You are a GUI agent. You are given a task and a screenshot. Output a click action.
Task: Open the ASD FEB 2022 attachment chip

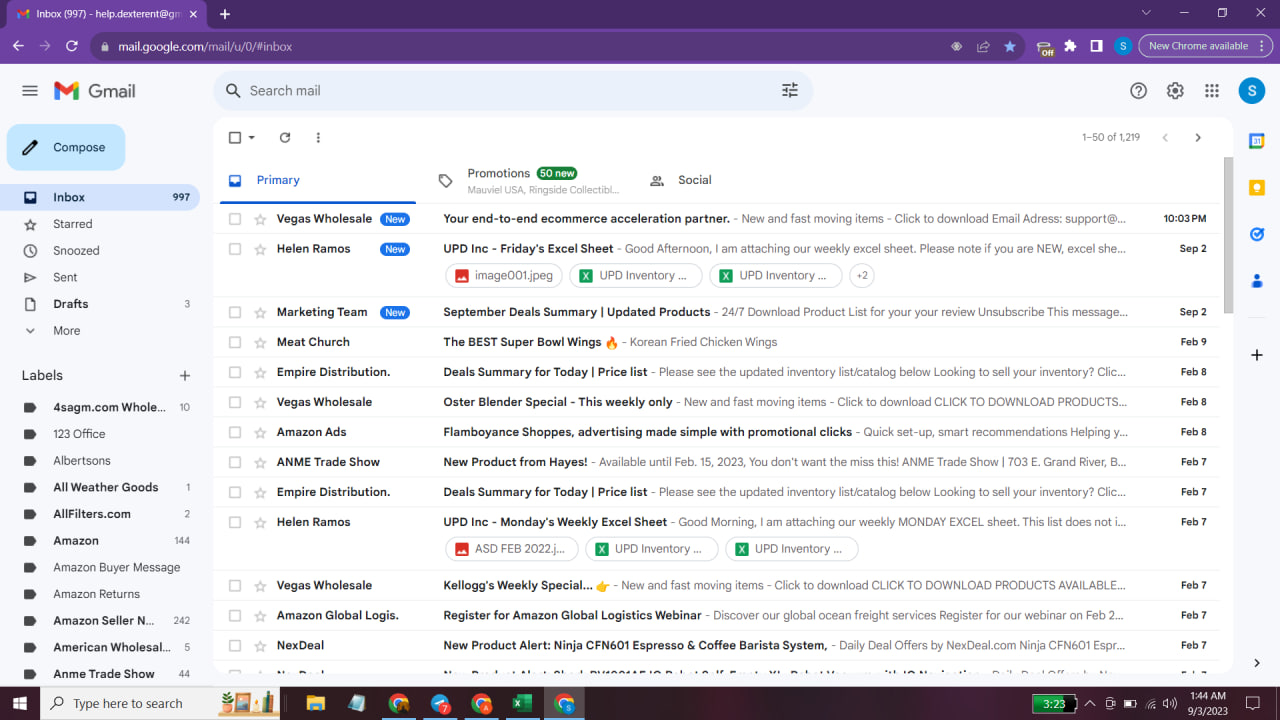click(512, 549)
